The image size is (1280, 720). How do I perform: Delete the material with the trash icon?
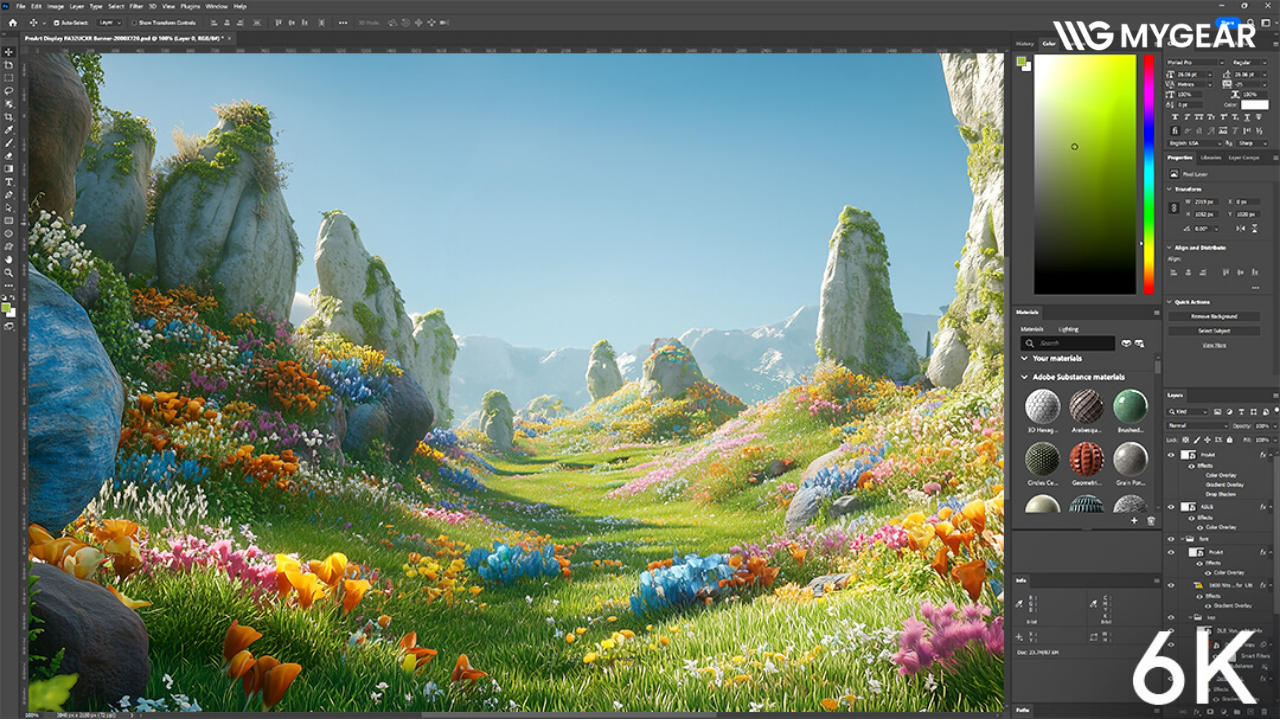click(1150, 521)
